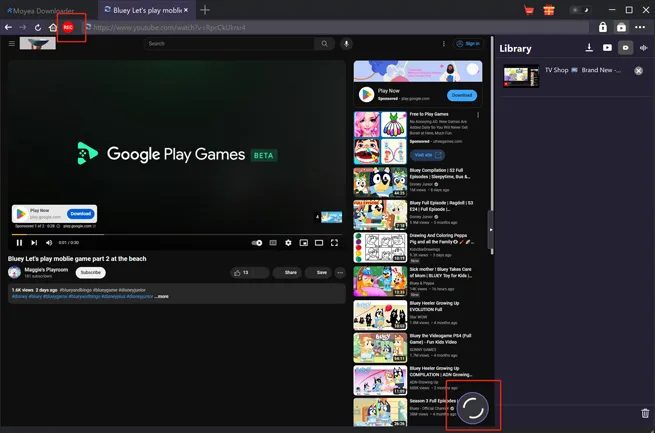Image resolution: width=655 pixels, height=433 pixels.
Task: Focus the YouTube Search field
Action: coord(229,43)
